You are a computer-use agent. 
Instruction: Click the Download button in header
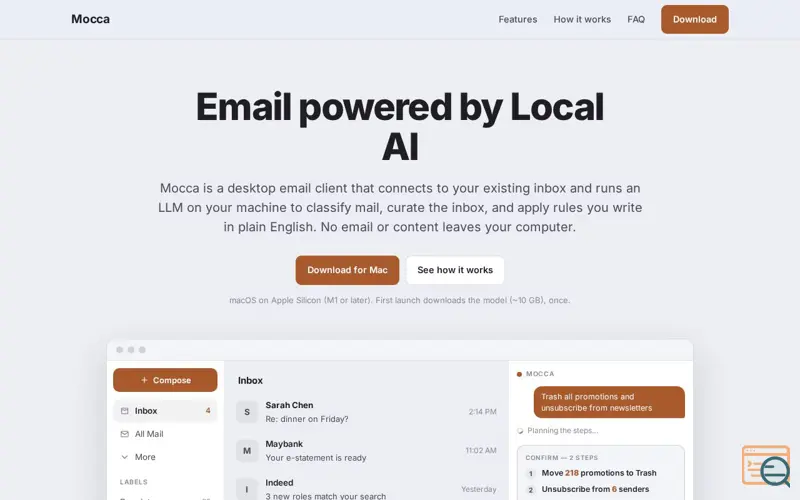coord(694,19)
